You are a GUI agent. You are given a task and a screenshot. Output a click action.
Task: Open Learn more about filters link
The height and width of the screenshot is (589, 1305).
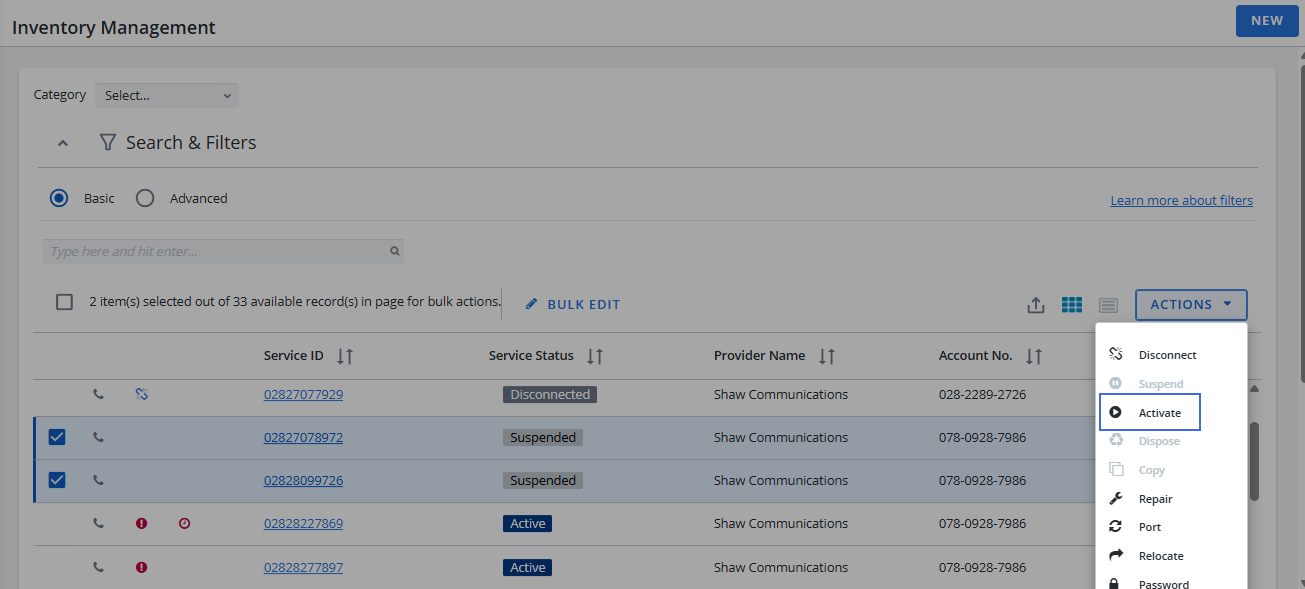[1181, 201]
